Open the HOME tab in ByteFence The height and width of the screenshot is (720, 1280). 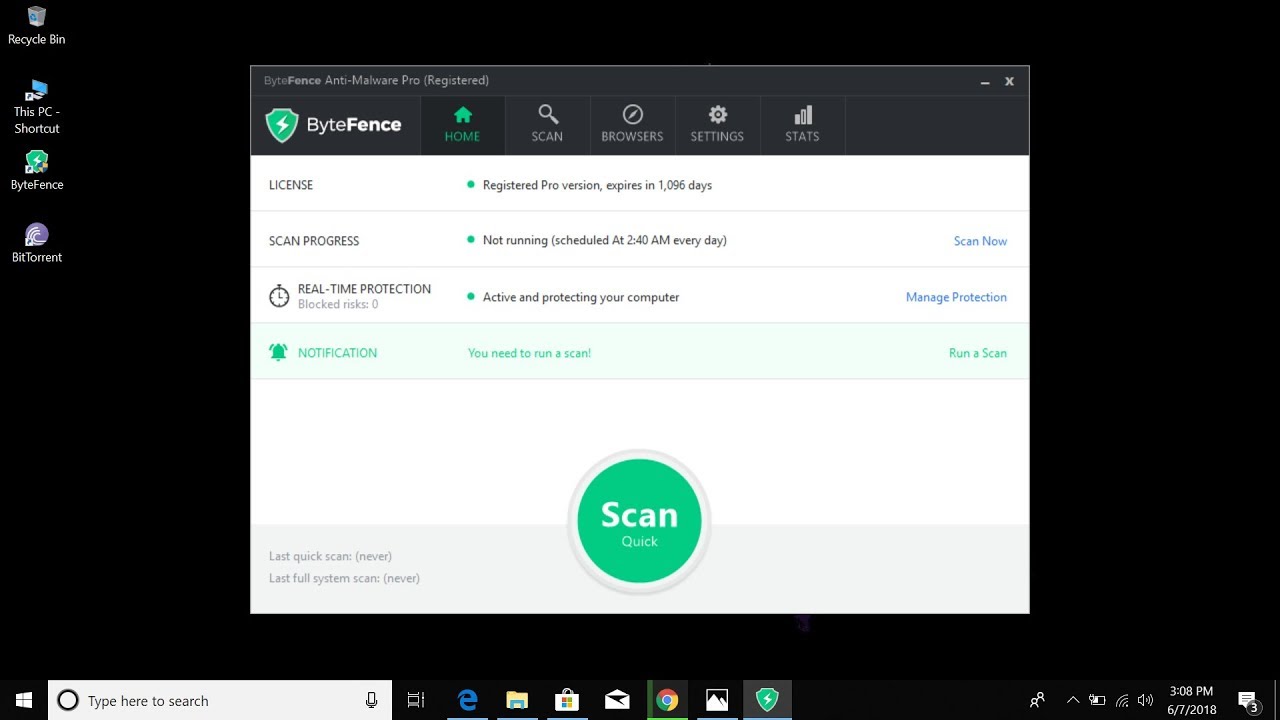[x=462, y=125]
